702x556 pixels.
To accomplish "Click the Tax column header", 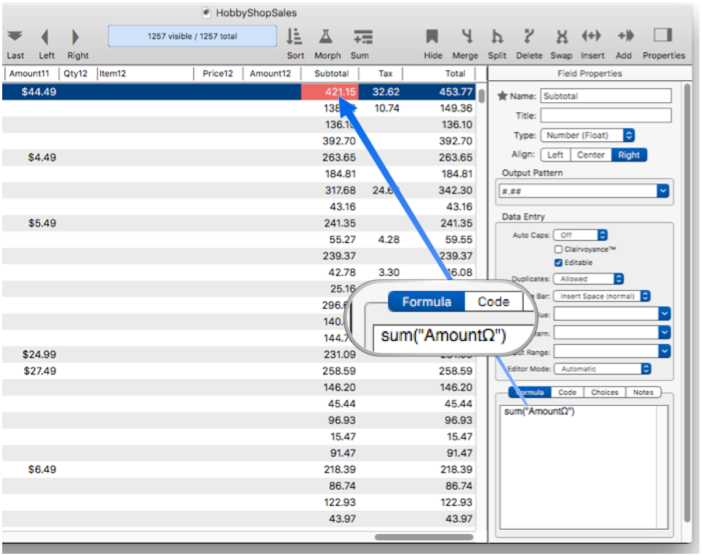I will coord(385,74).
